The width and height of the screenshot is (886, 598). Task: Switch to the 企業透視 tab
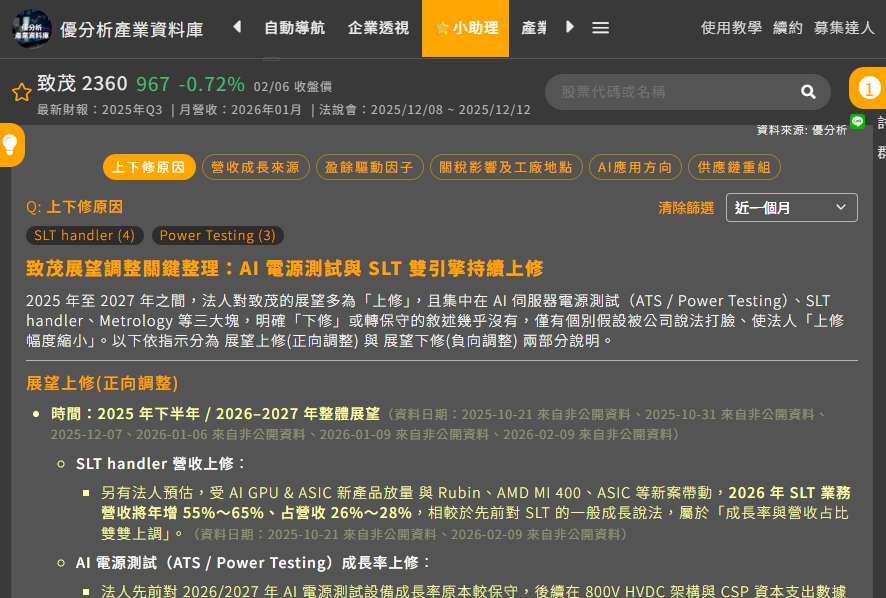[378, 28]
